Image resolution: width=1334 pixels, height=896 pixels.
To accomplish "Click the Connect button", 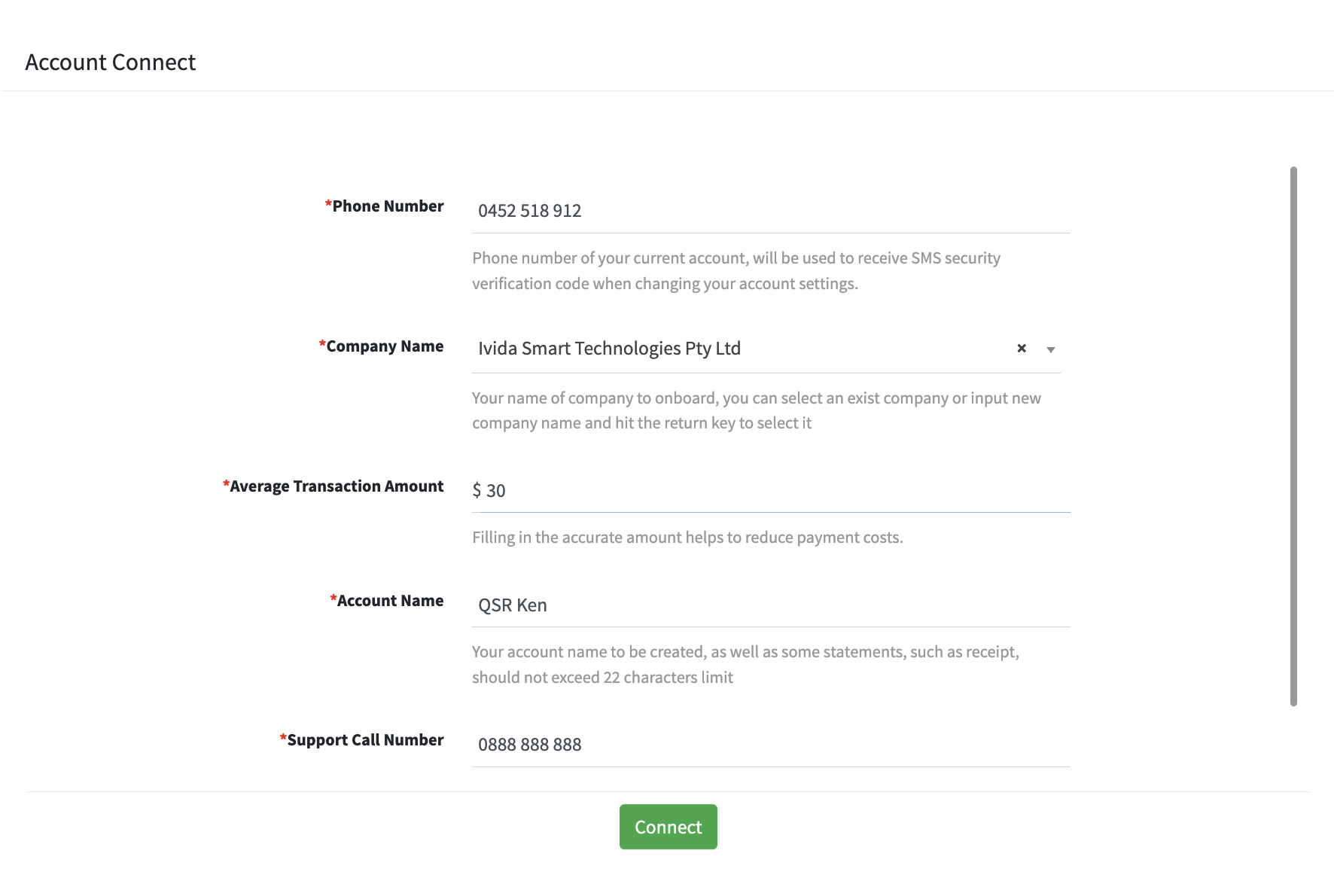I will 668,827.
